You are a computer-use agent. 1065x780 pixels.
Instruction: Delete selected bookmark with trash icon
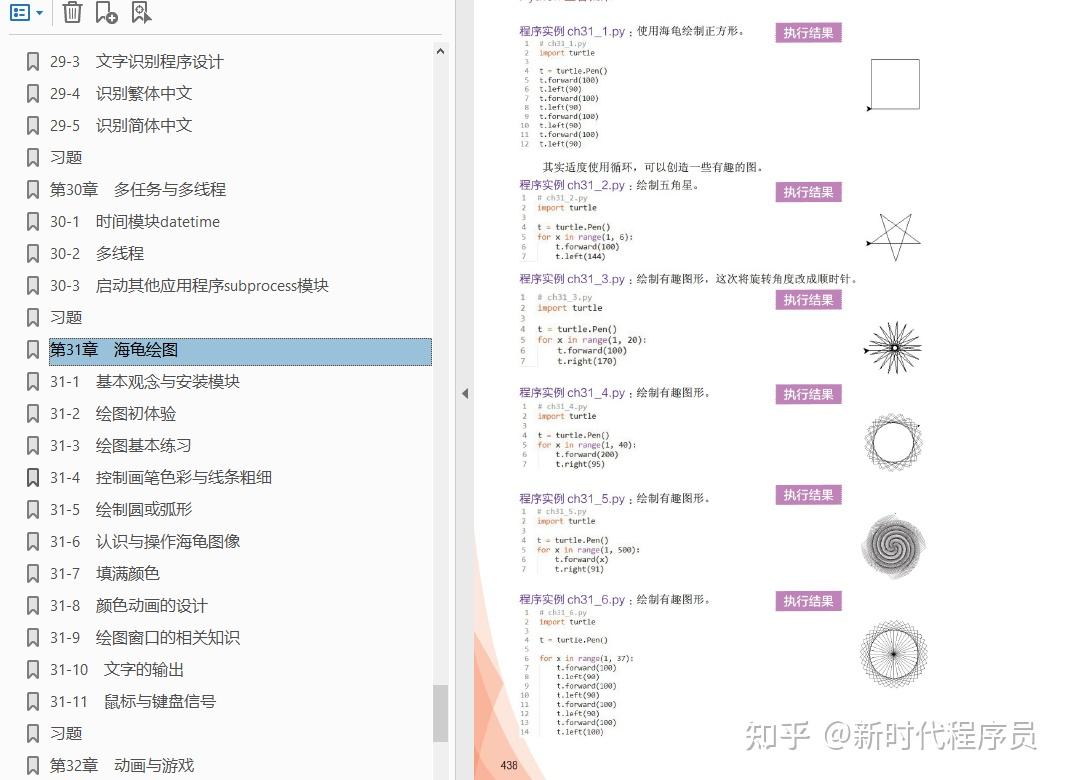(72, 12)
